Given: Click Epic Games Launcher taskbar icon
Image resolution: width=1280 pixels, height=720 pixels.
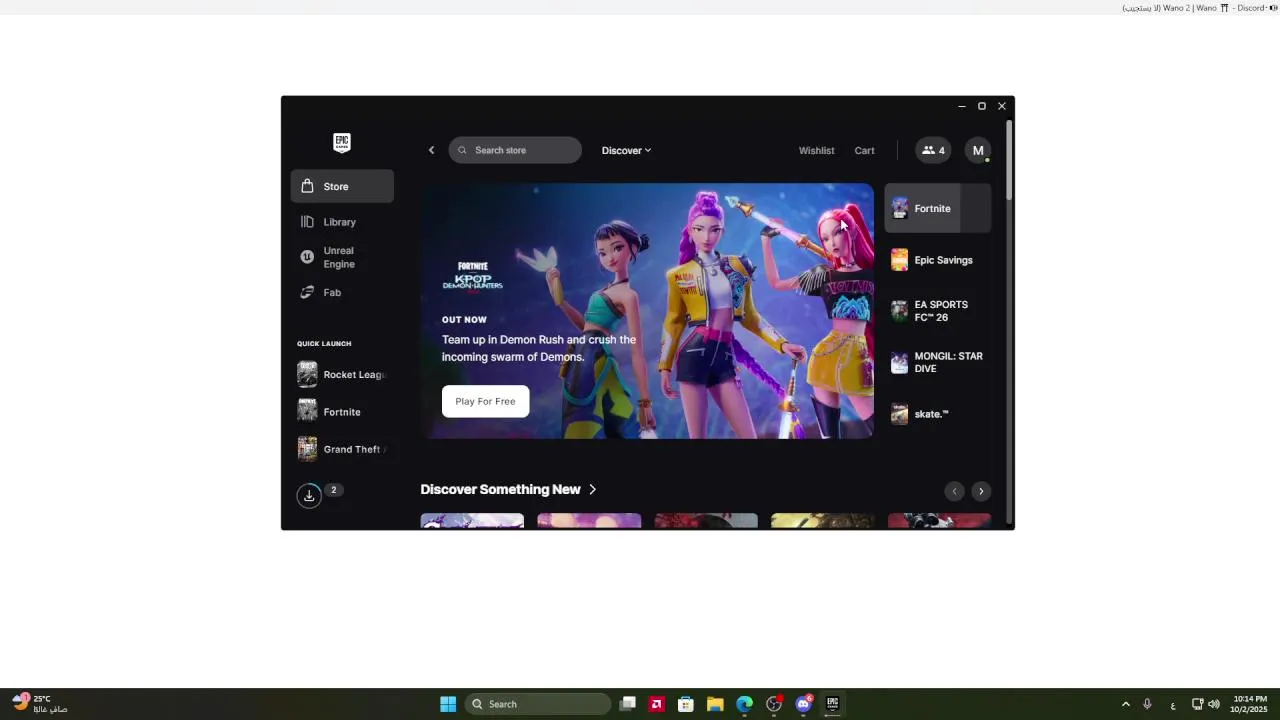Looking at the screenshot, I should [832, 704].
